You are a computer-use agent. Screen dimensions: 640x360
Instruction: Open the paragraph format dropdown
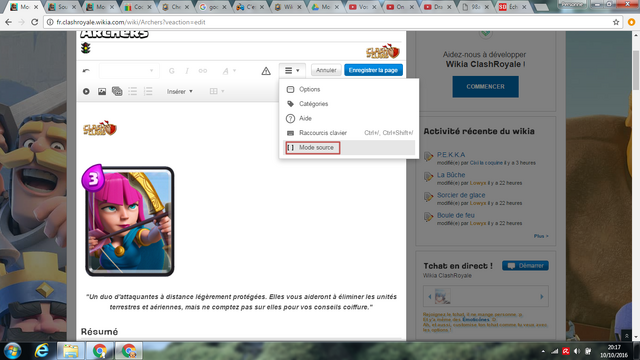pos(129,71)
